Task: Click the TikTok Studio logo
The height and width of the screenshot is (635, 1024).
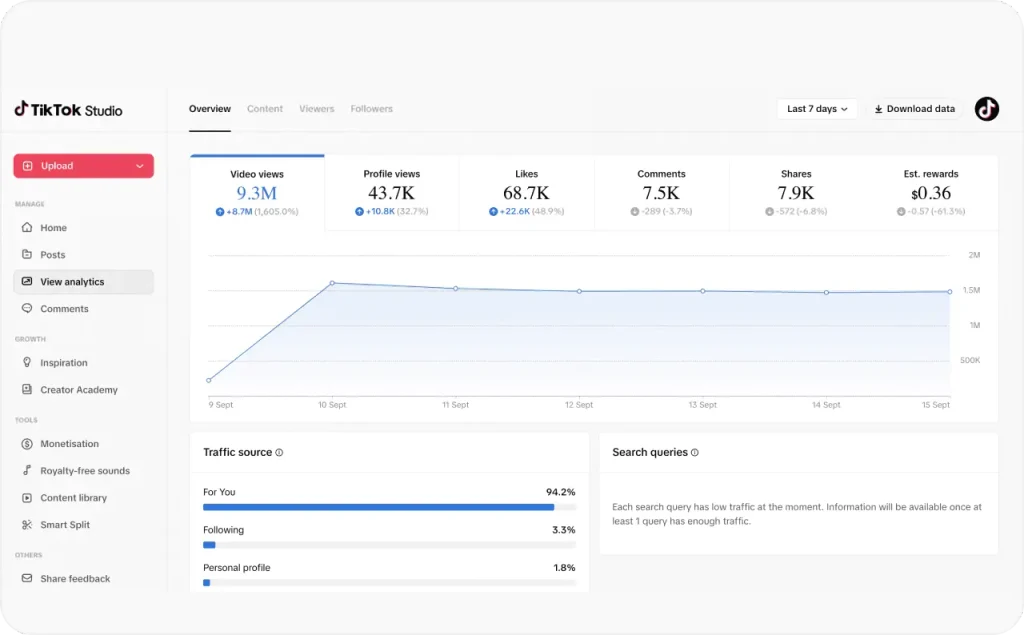Action: (x=69, y=109)
